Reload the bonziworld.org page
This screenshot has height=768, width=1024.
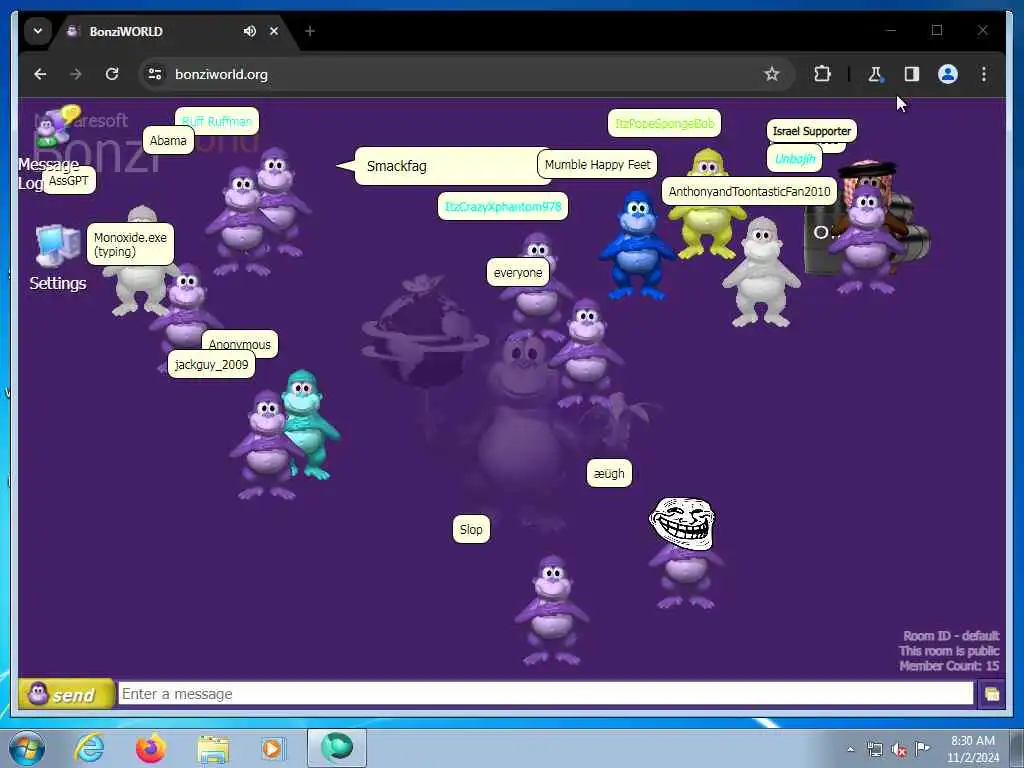[112, 74]
